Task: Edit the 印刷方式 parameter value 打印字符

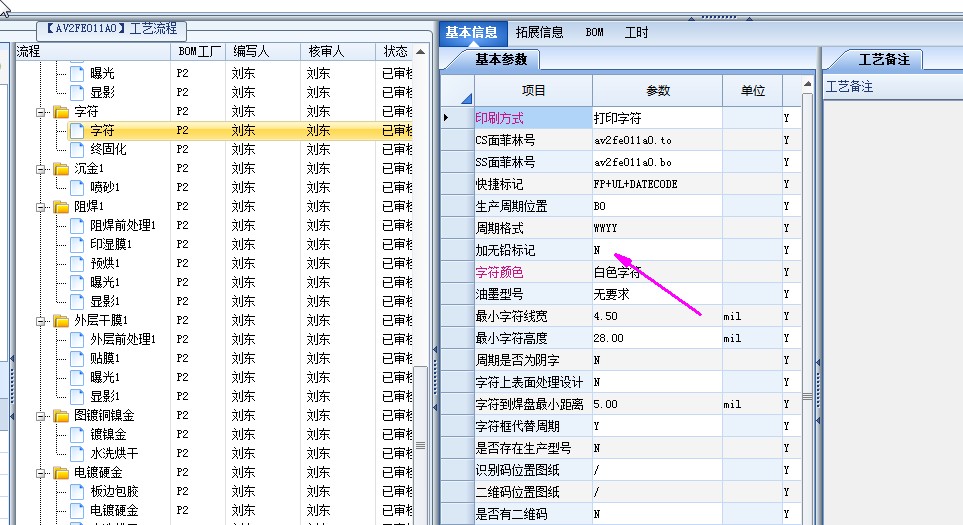Action: (657, 118)
